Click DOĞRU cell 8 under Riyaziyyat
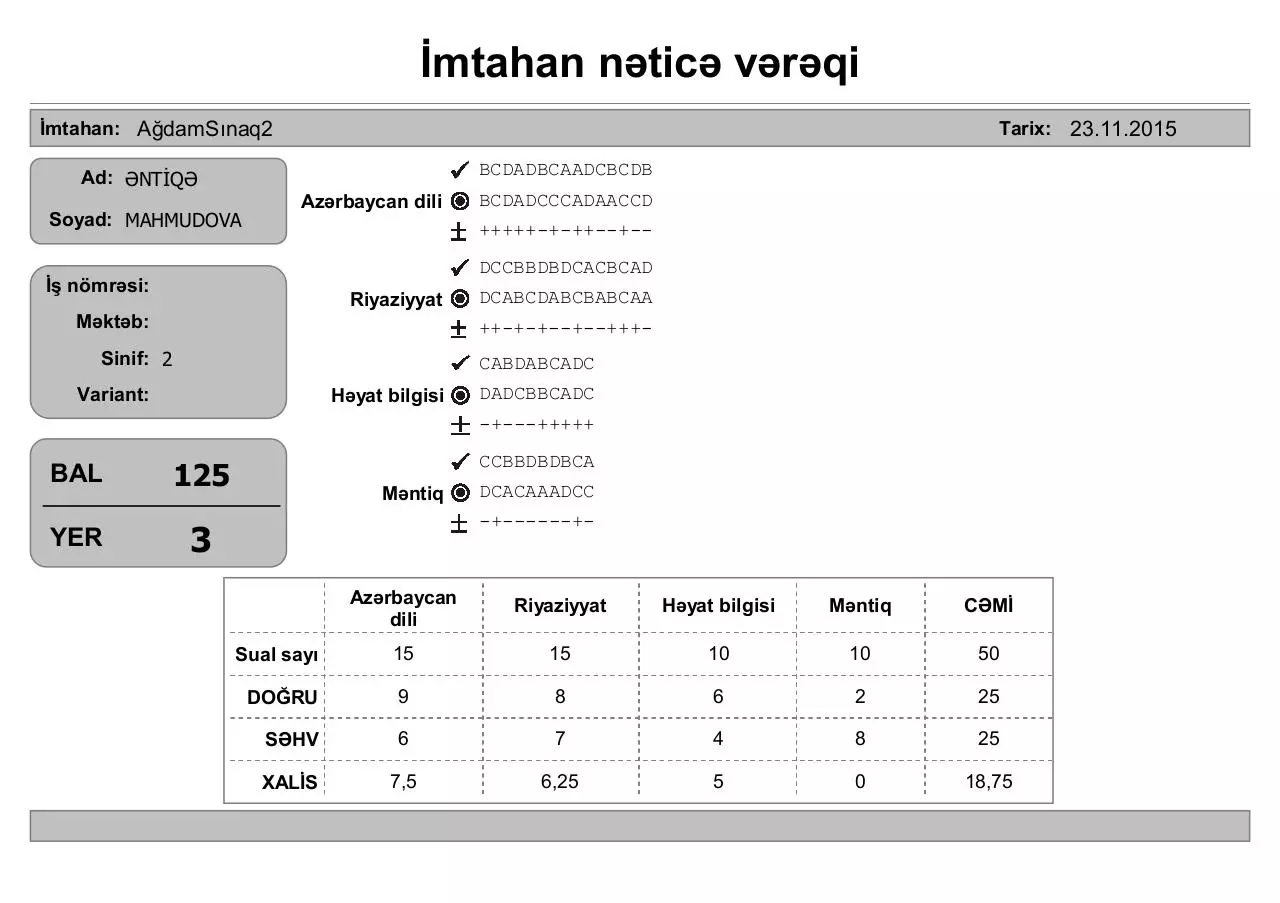The height and width of the screenshot is (903, 1280). click(560, 697)
